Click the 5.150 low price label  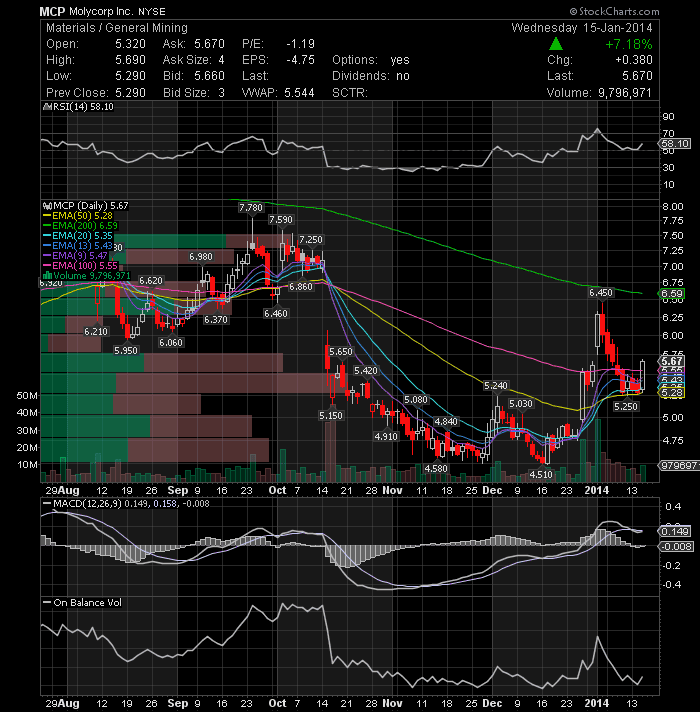pos(331,416)
